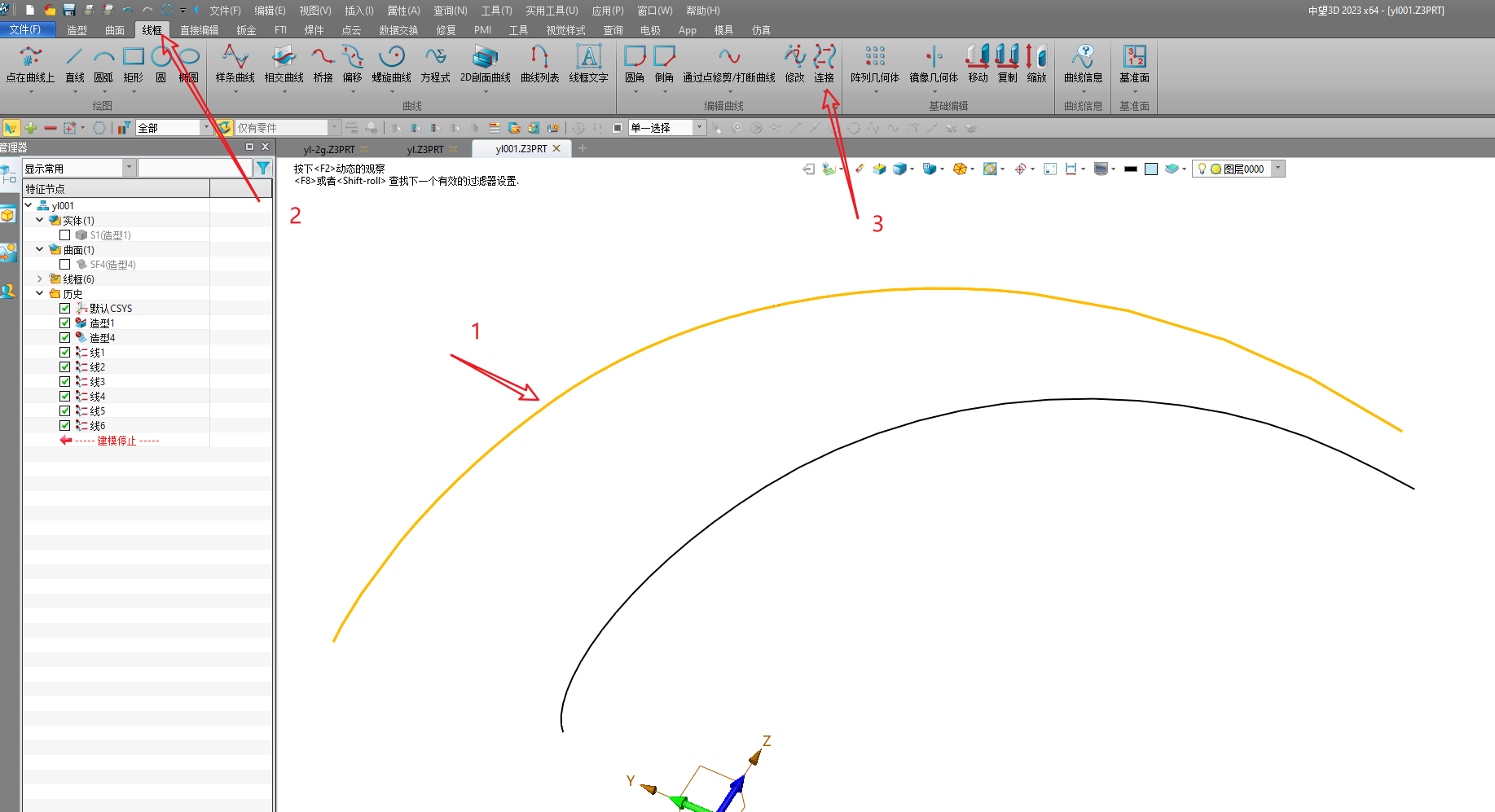
Task: Expand the 线框(6) tree node
Action: click(x=40, y=279)
